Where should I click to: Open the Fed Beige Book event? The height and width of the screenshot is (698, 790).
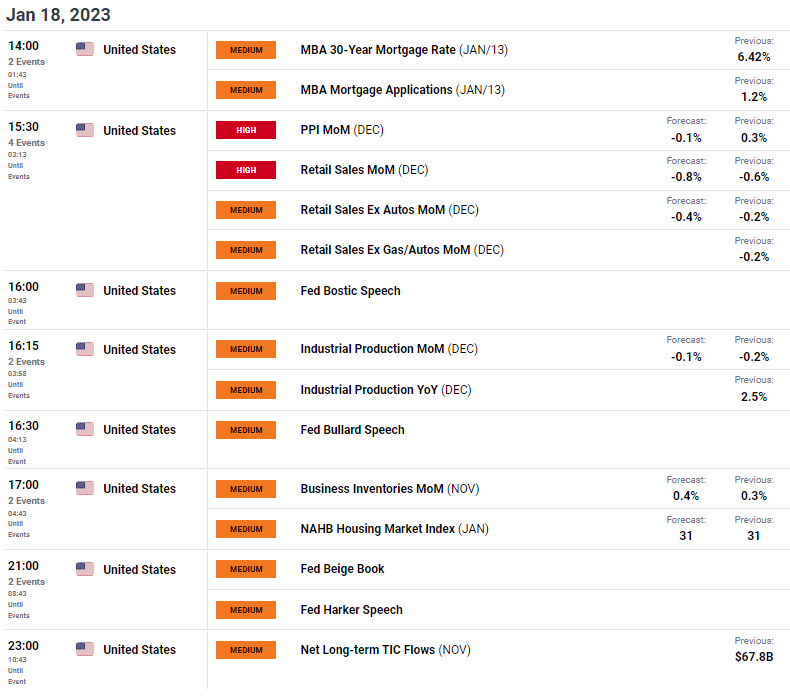click(x=342, y=569)
